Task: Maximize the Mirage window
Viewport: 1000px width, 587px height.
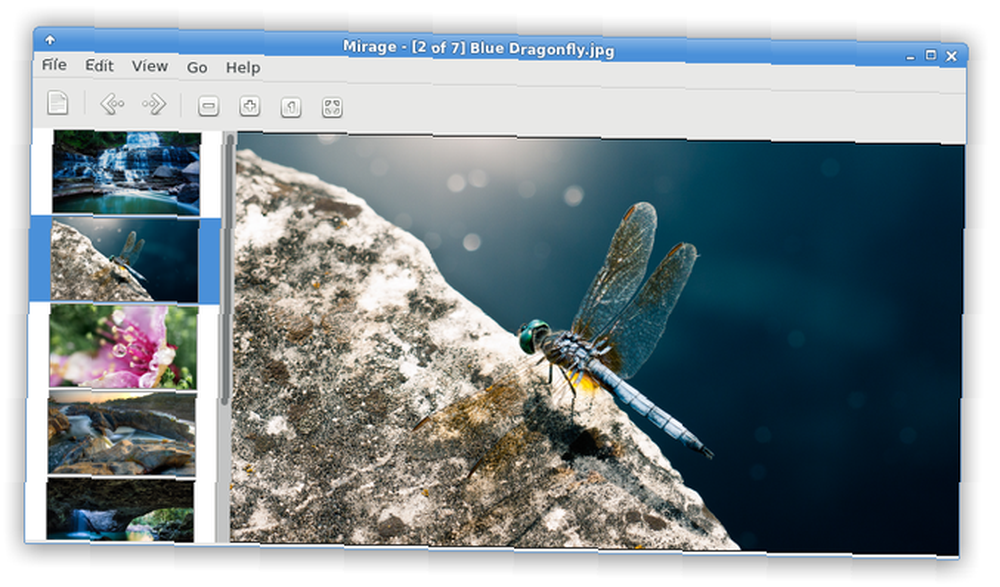Action: click(x=931, y=56)
